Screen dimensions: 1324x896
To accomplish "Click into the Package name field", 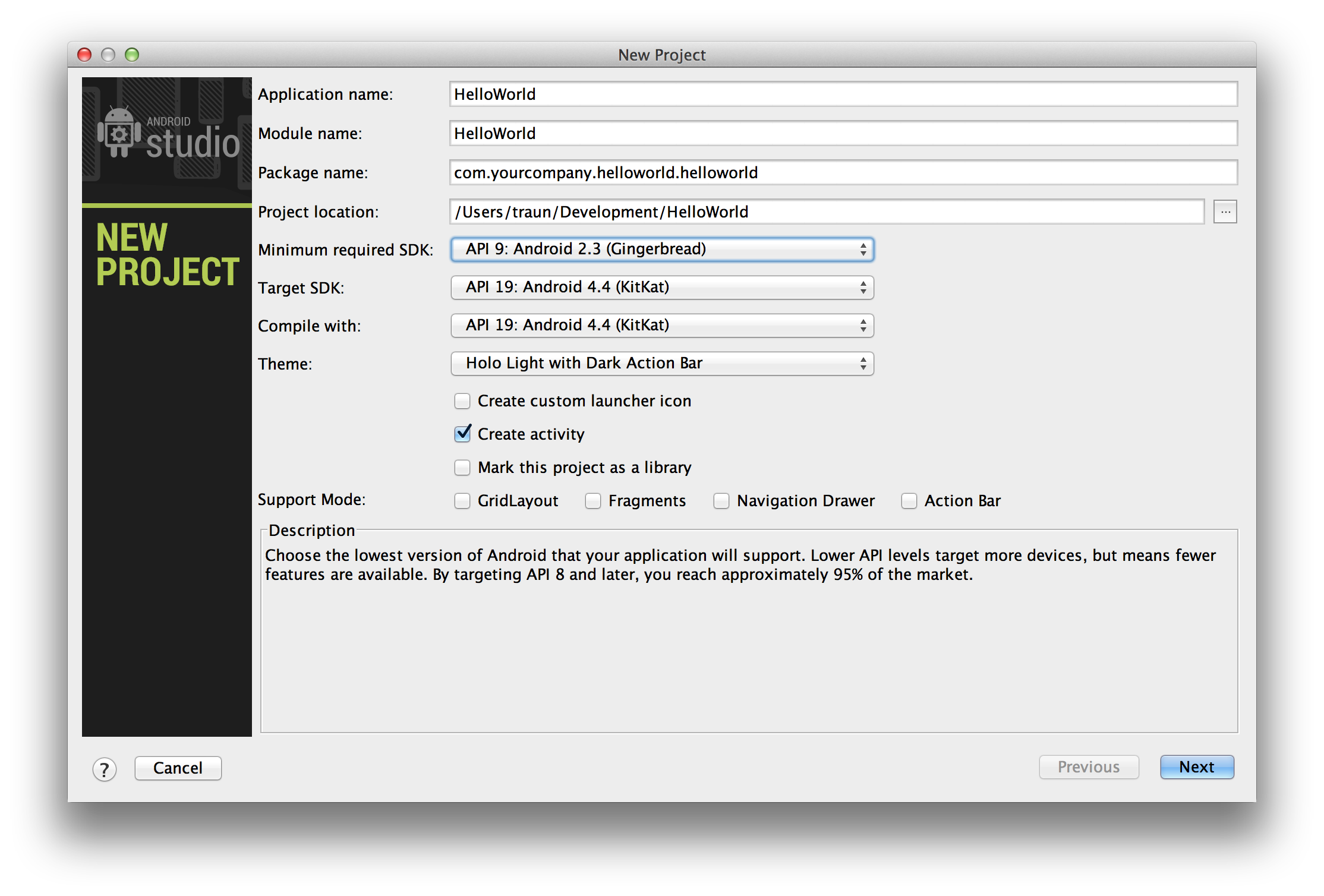I will tap(843, 173).
